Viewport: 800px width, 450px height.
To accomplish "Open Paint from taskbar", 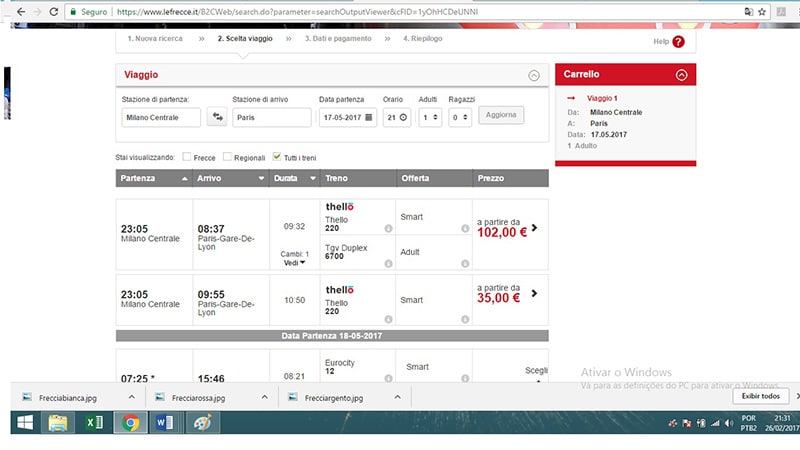I will click(x=203, y=422).
